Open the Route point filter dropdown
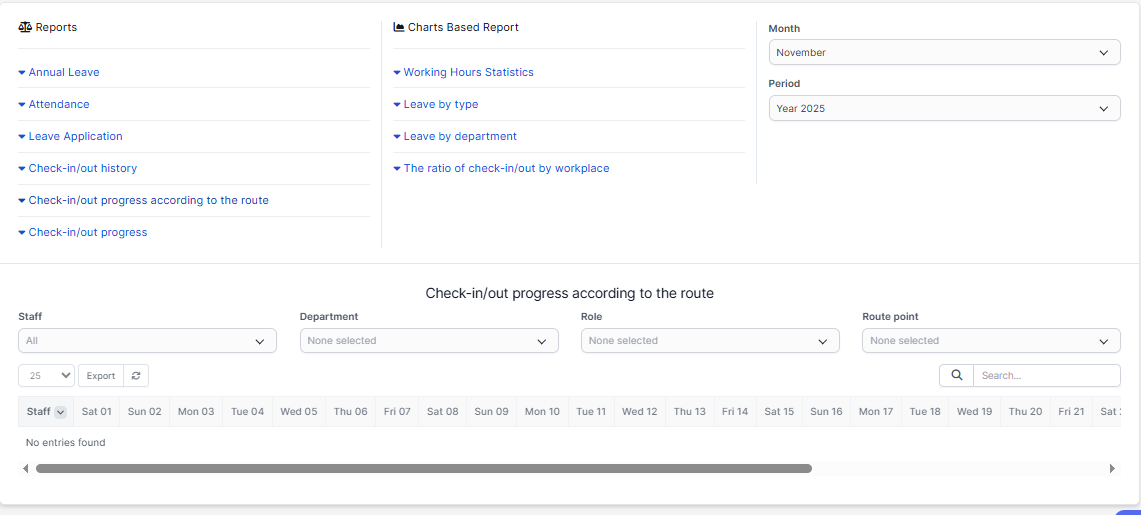 pos(991,341)
